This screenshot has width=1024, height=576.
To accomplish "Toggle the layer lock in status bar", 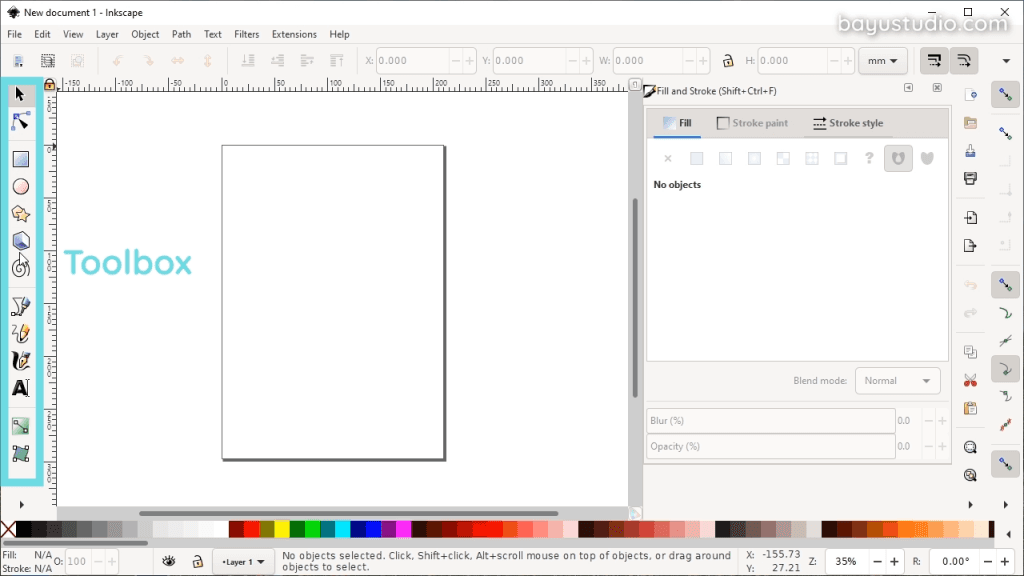I will point(197,562).
